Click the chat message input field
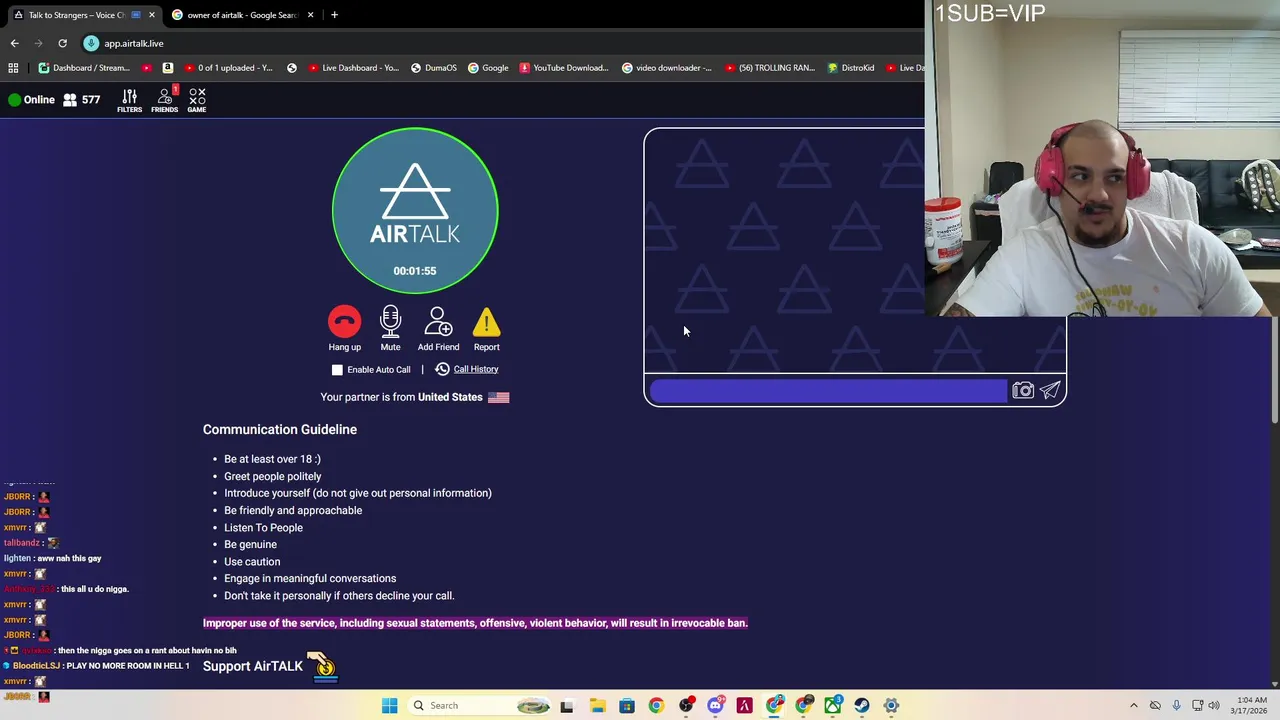Viewport: 1280px width, 720px height. (x=828, y=391)
